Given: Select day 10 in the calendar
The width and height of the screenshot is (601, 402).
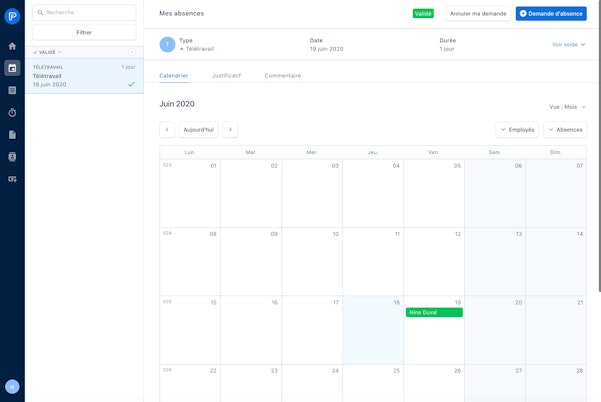Looking at the screenshot, I should (x=312, y=261).
